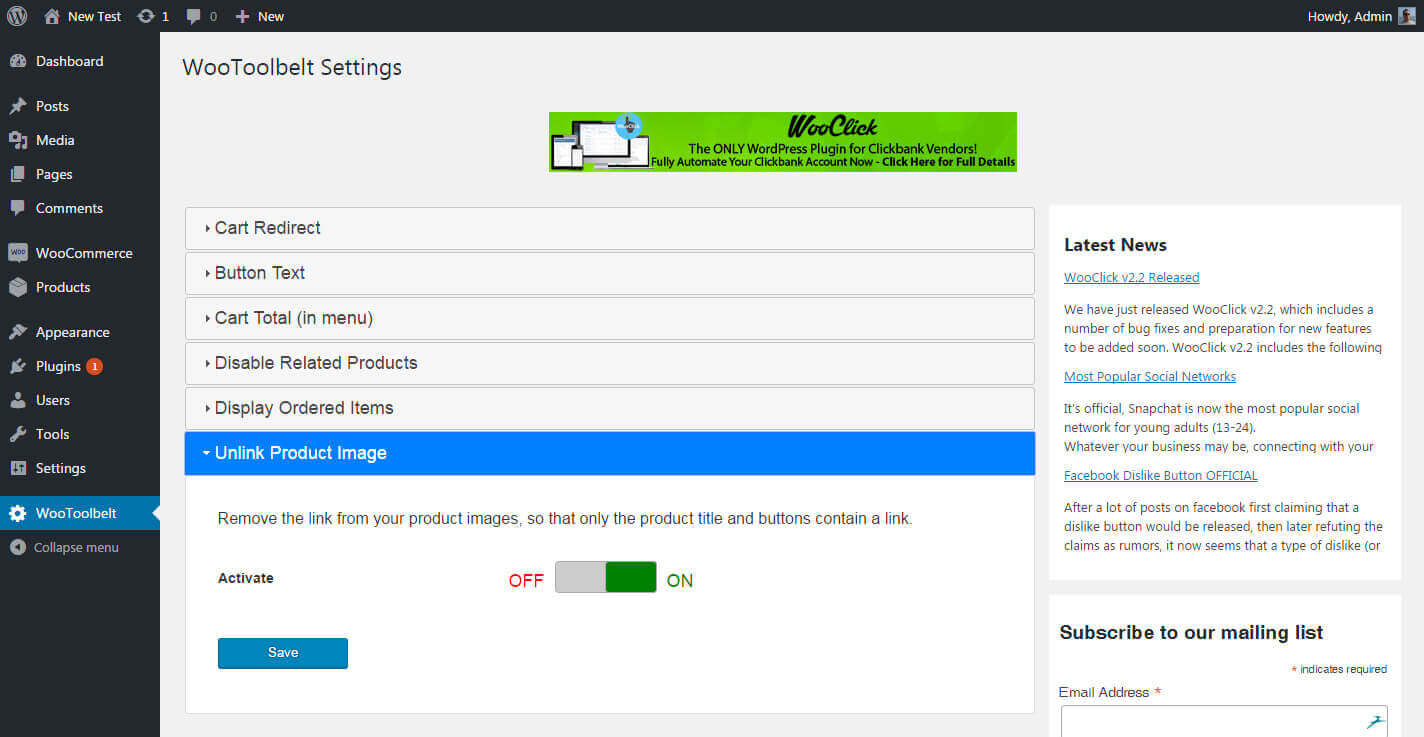Click the Posts pushpin icon
The image size is (1424, 737).
pyautogui.click(x=18, y=106)
